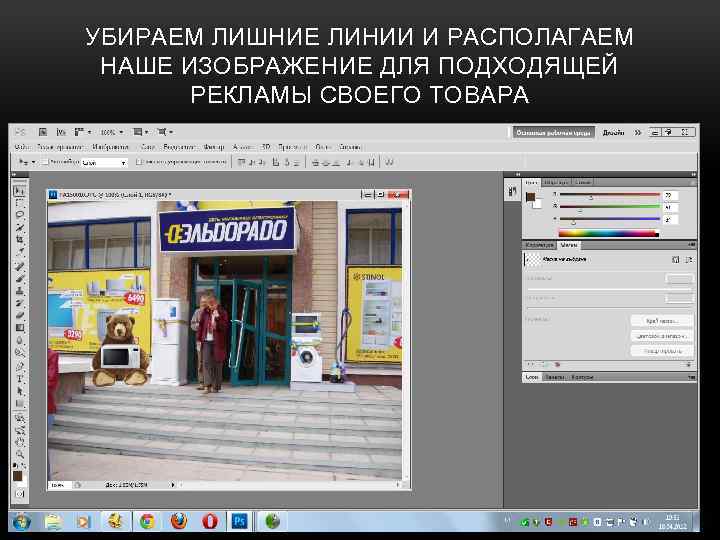Select the Shape tool

point(19,404)
